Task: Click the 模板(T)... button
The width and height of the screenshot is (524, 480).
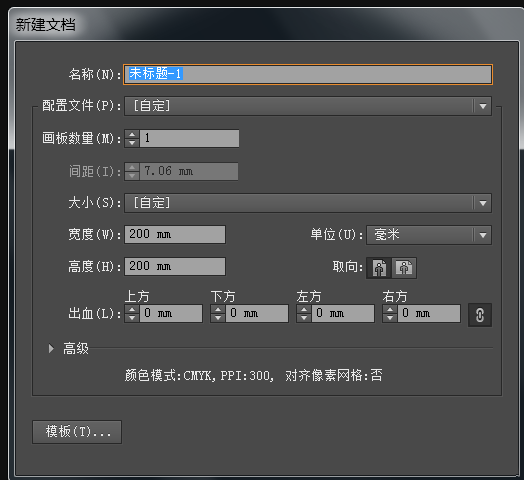Action: pyautogui.click(x=77, y=432)
